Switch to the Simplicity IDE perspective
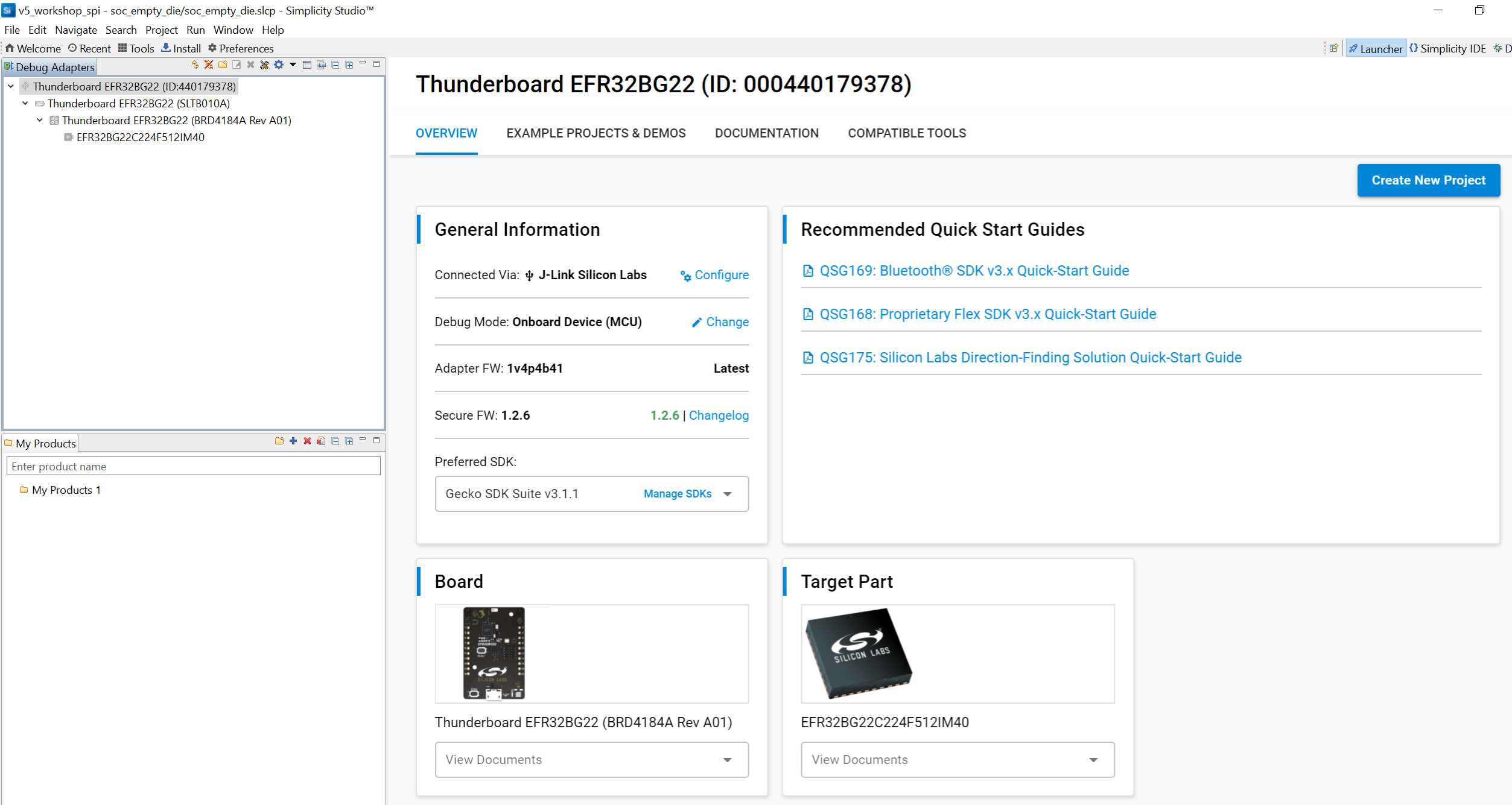This screenshot has width=1512, height=805. point(1448,49)
